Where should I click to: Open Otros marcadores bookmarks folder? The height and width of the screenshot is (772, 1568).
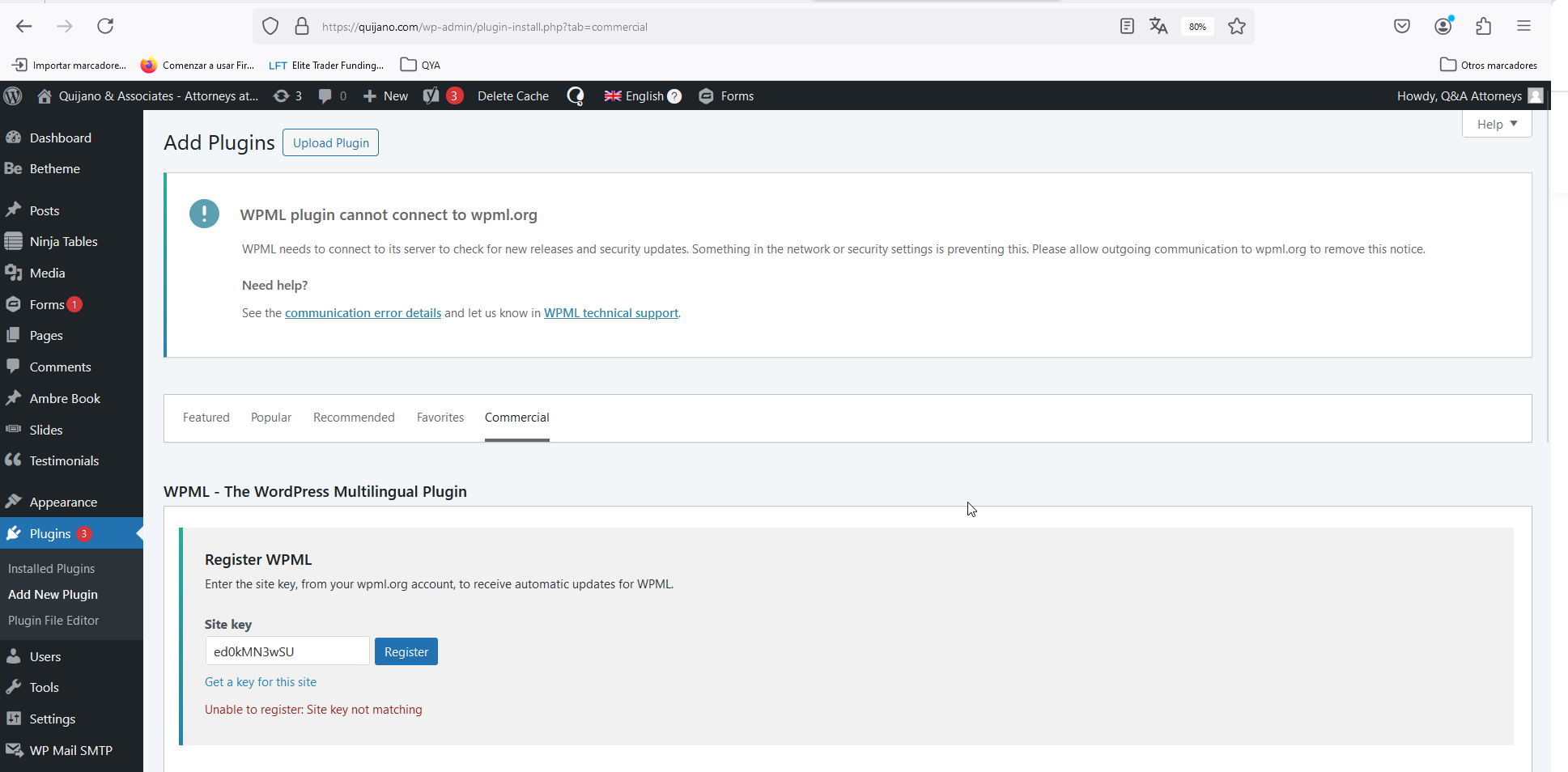(1488, 65)
